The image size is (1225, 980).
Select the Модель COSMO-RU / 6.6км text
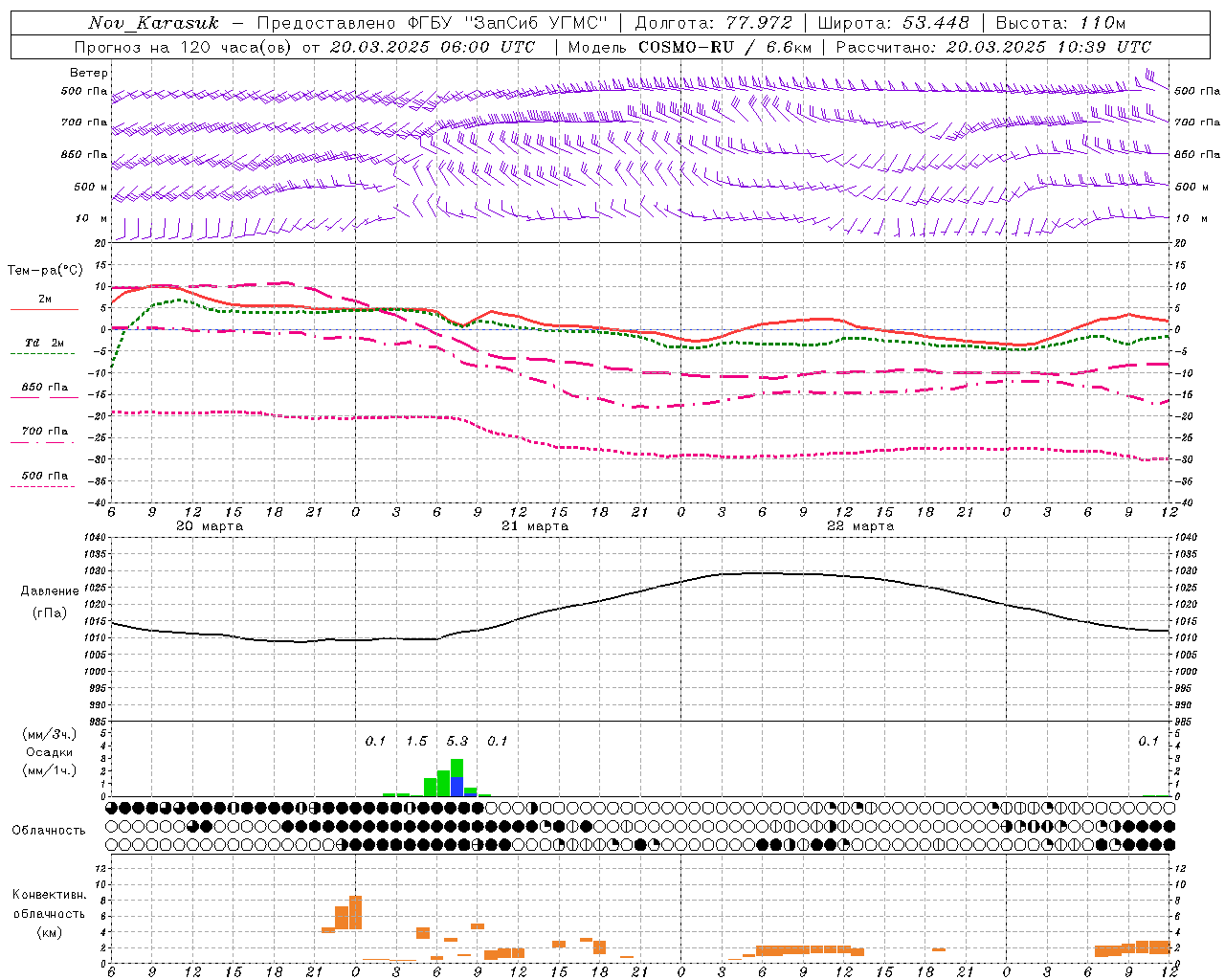(690, 47)
